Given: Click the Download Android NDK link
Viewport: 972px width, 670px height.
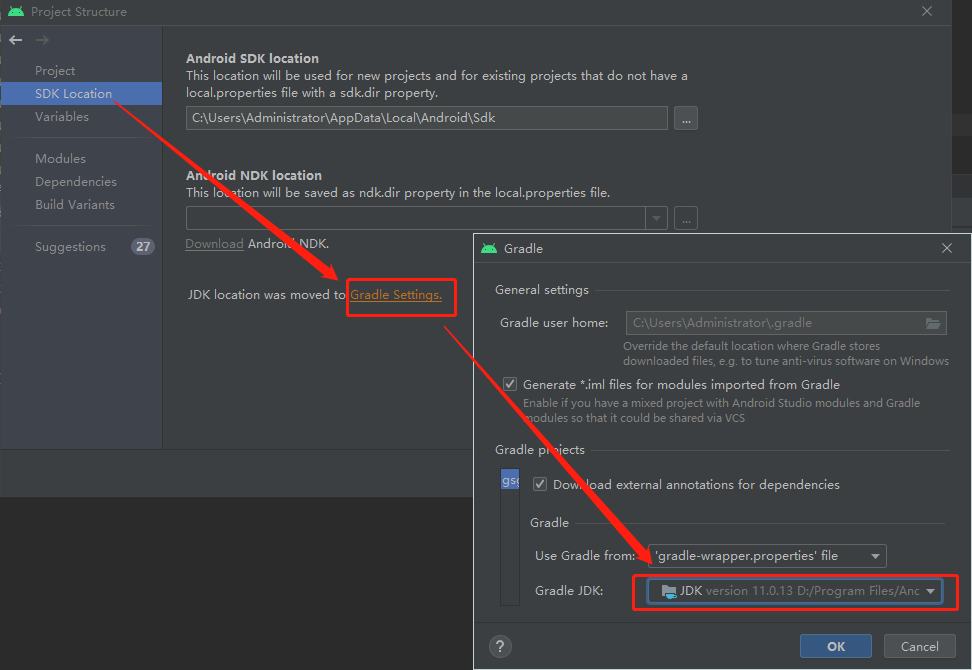Looking at the screenshot, I should (x=214, y=244).
